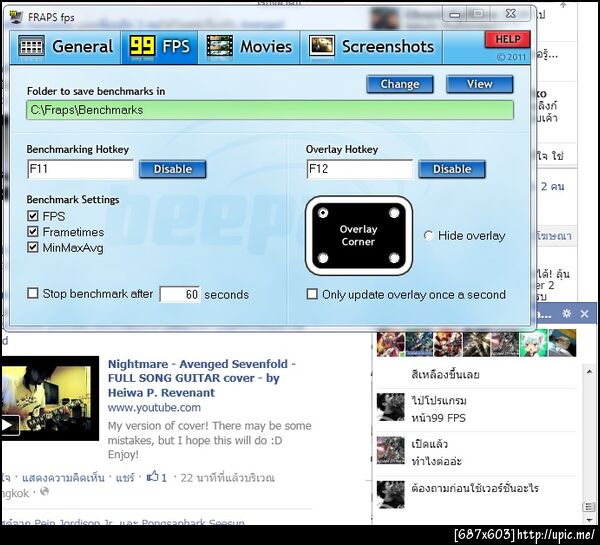Click the yellow 99 counter icon
The image size is (600, 545).
click(142, 47)
